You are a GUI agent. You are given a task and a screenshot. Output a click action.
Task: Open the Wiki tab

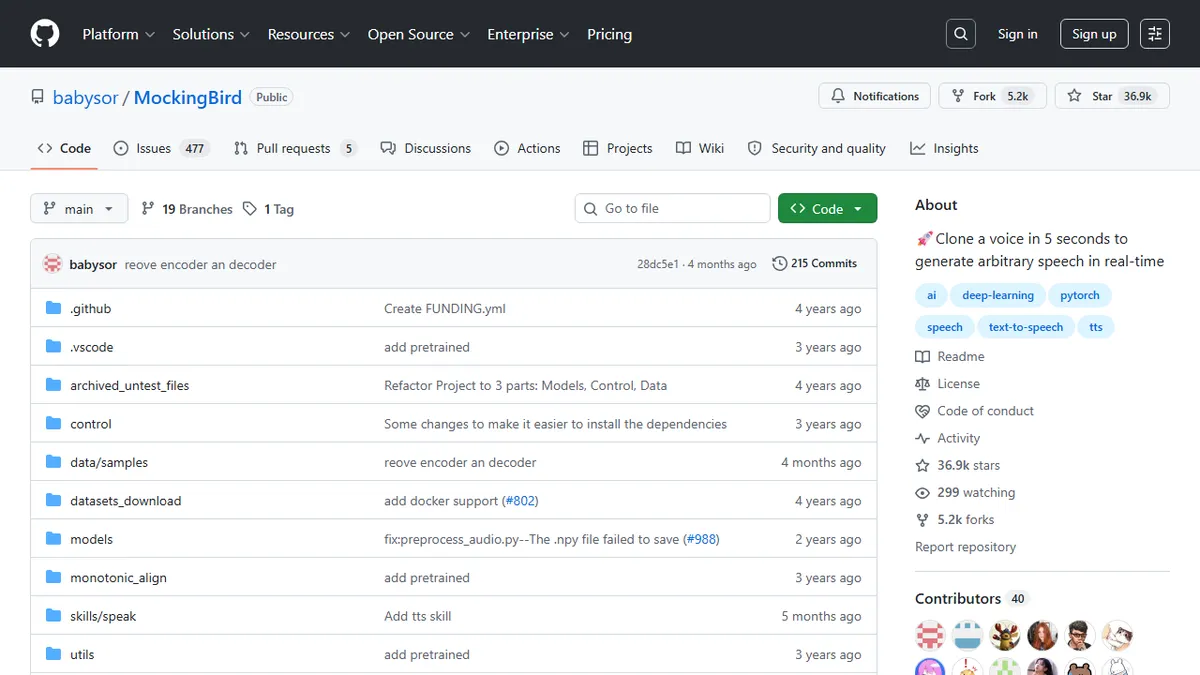tap(700, 148)
